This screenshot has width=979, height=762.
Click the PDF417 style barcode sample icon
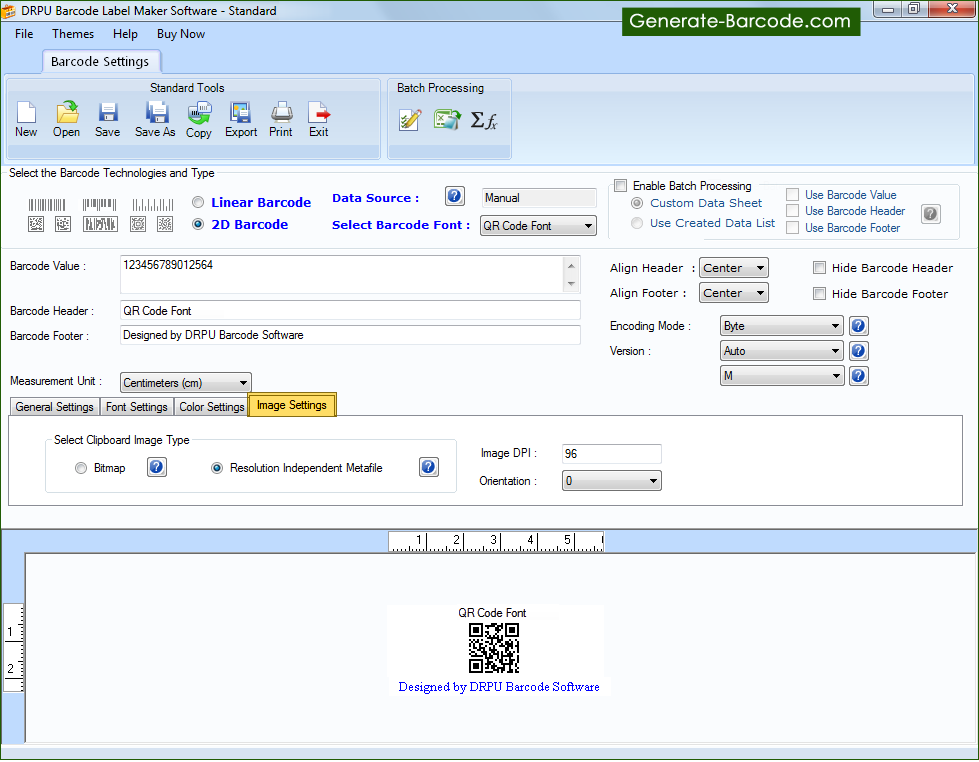tap(100, 224)
